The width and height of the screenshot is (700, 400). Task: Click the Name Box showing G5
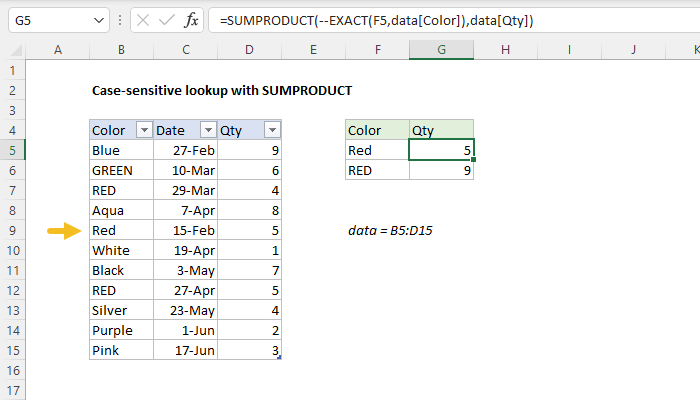[x=58, y=21]
